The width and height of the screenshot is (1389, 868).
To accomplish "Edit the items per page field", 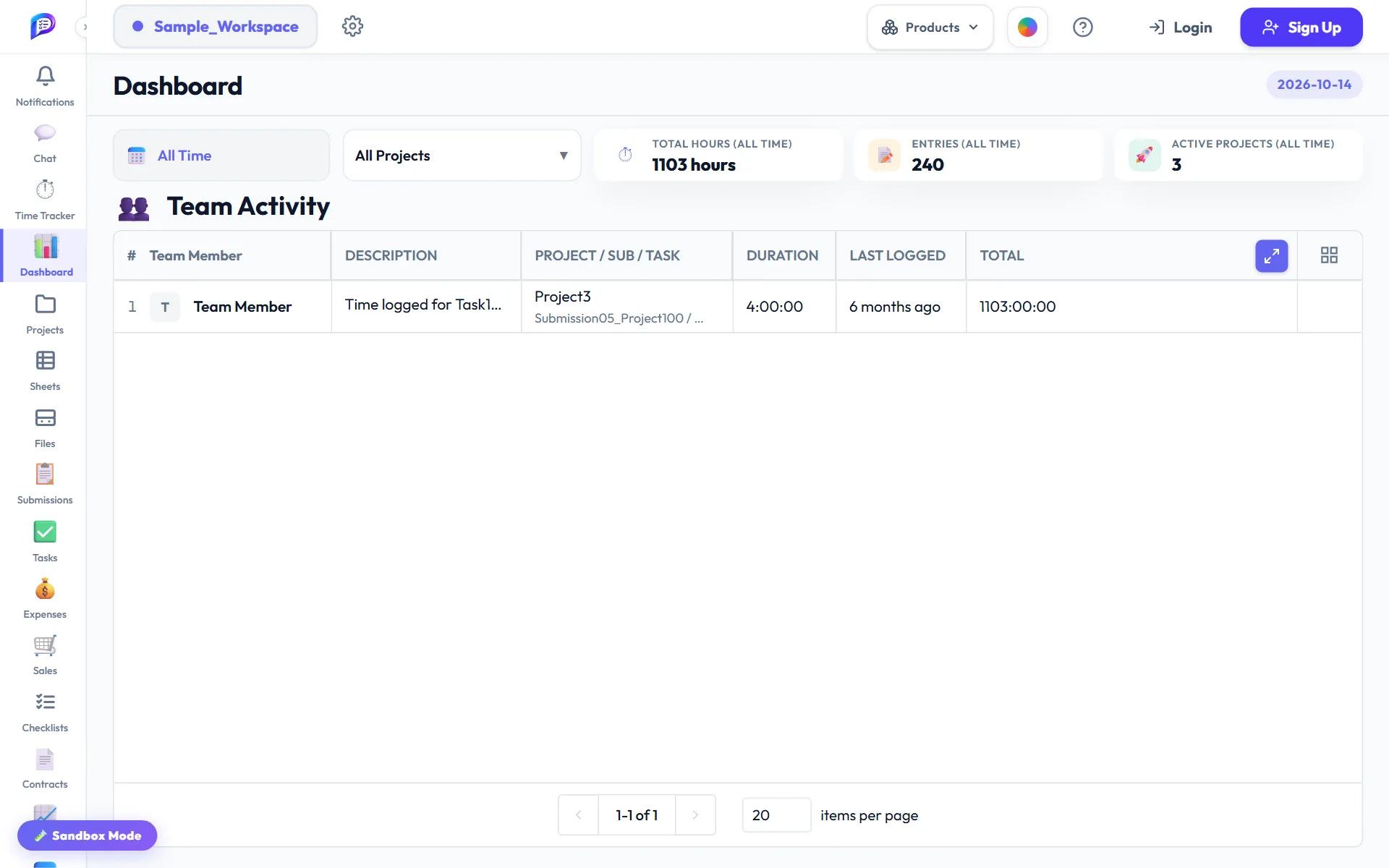I will coord(776,815).
